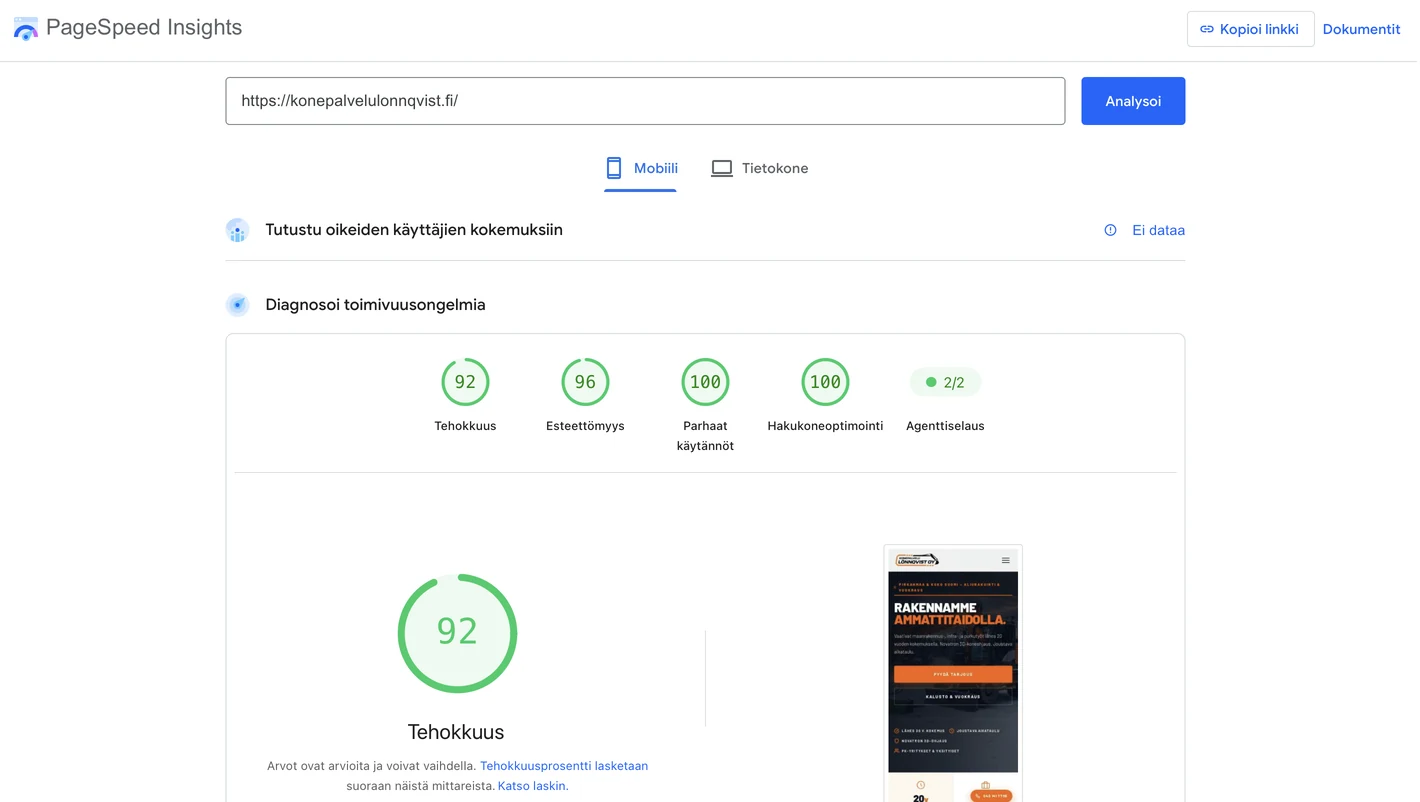1420x802 pixels.
Task: Click the link icon in Kopioi linkki
Action: [x=1207, y=29]
